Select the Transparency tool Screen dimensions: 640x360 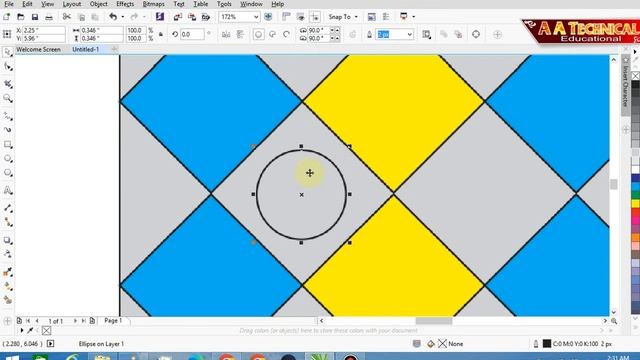(8, 254)
